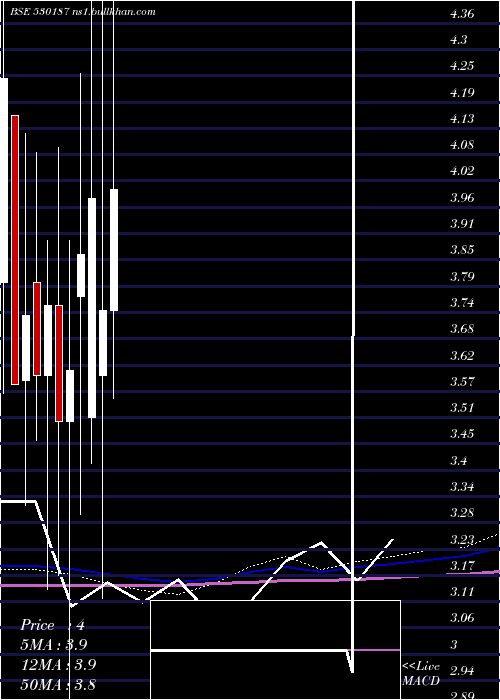Click the <<Live MACD label
500x700 pixels.
[x=421, y=674]
